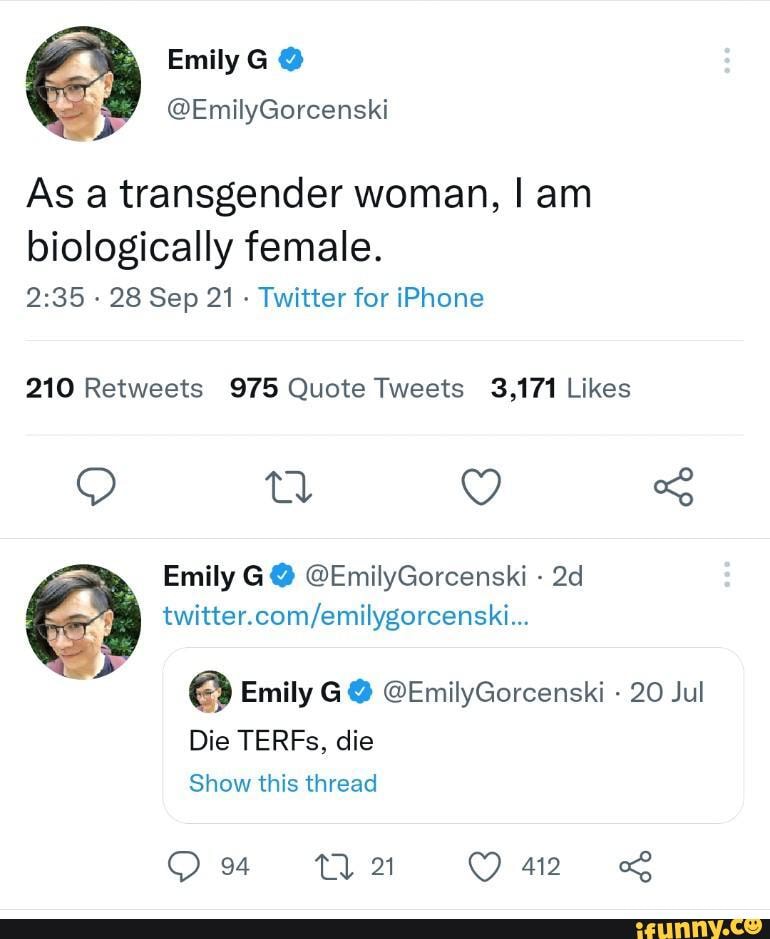Like the top tweet
This screenshot has width=770, height=939.
pyautogui.click(x=481, y=487)
